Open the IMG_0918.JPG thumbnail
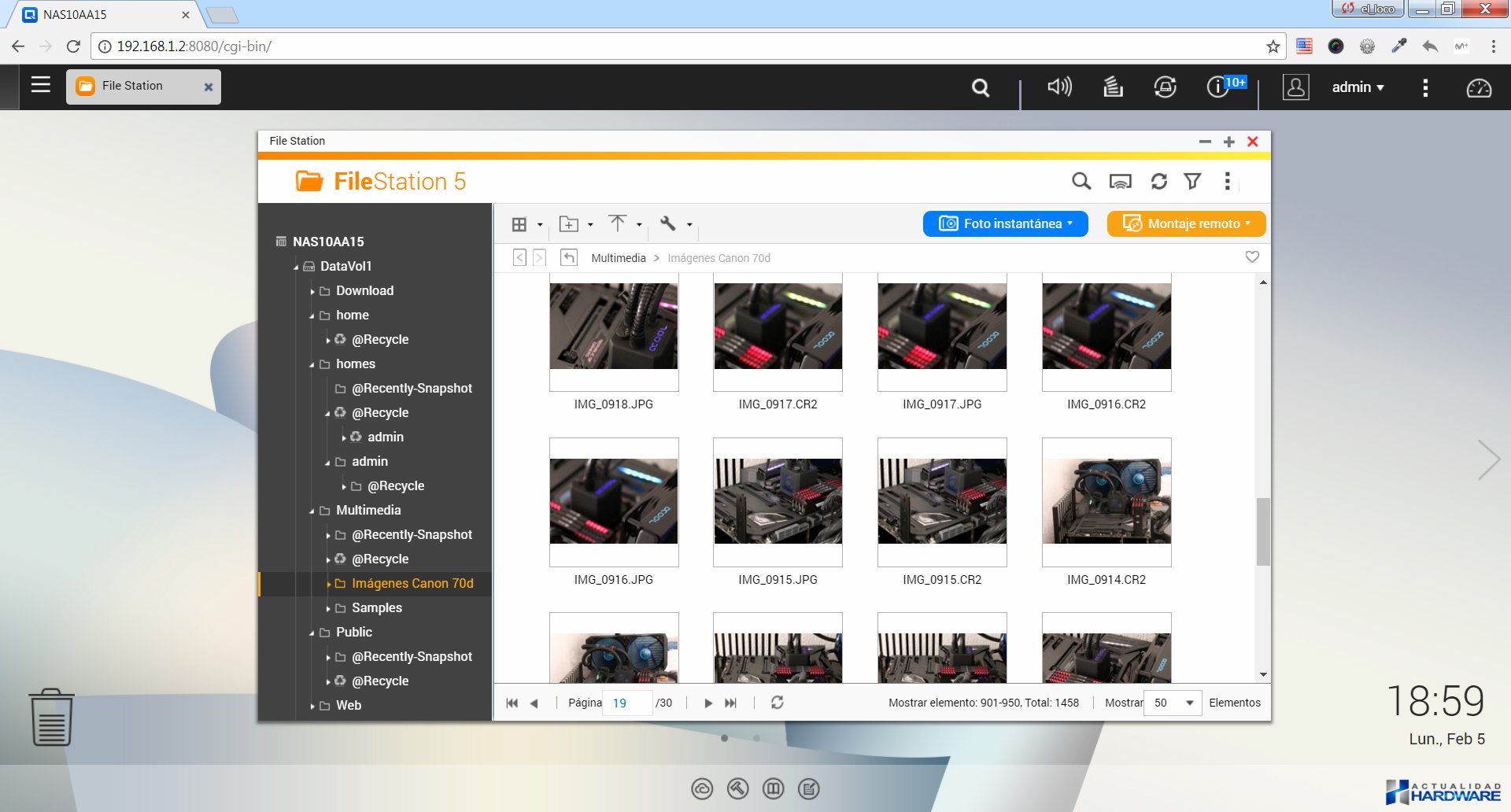 tap(614, 327)
